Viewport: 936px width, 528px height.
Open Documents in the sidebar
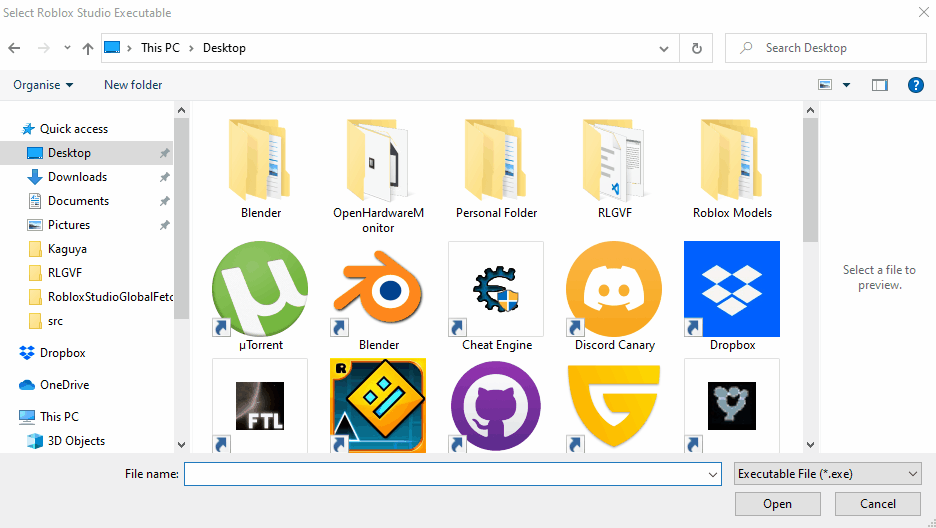click(x=79, y=201)
